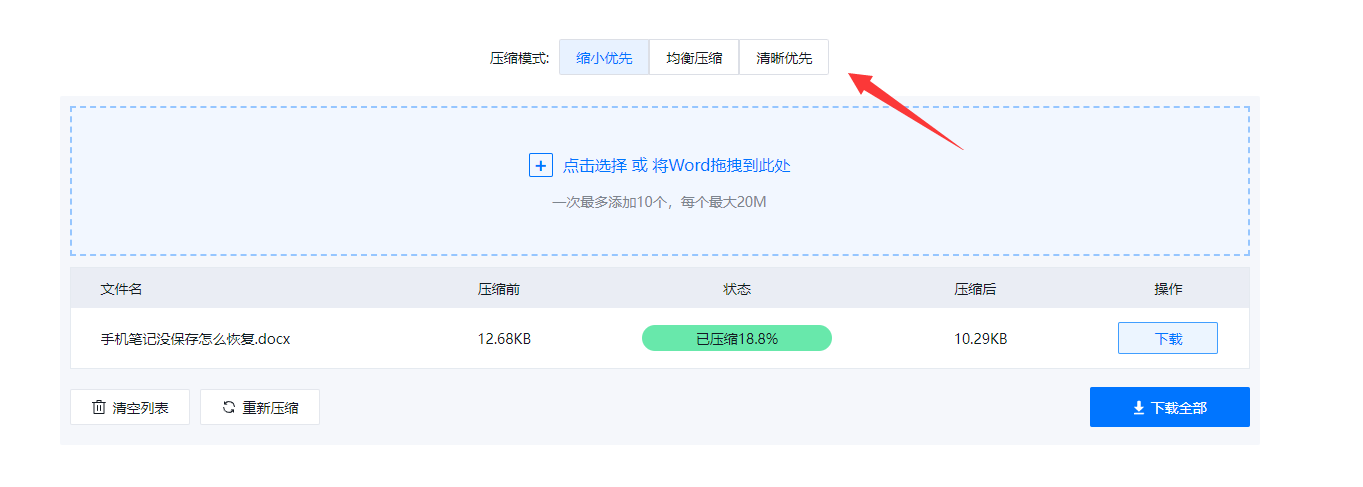Click the 操作 column header

tap(1168, 289)
